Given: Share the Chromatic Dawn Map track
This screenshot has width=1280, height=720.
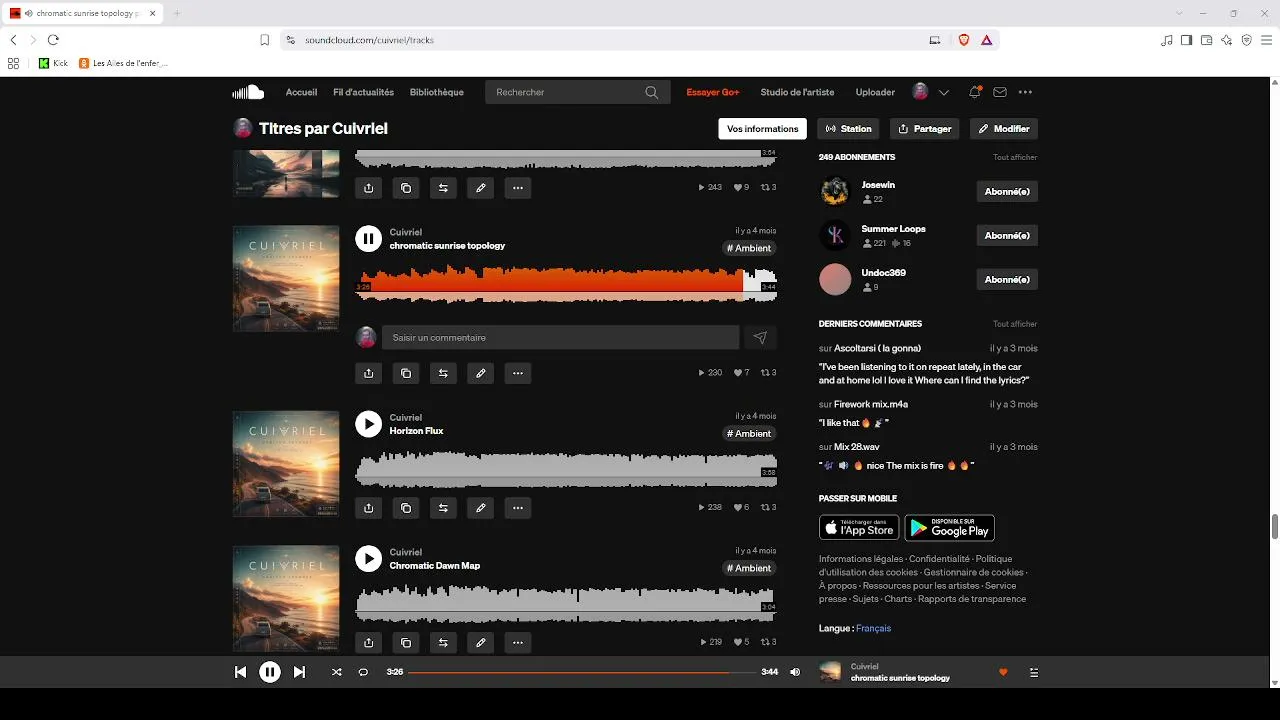Looking at the screenshot, I should pos(369,642).
